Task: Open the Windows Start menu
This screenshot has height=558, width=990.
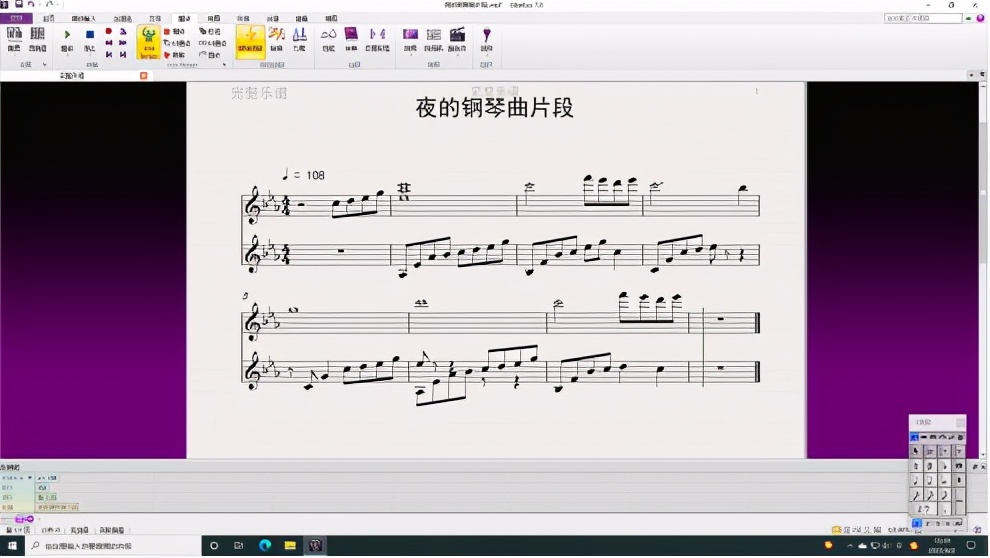Action: (x=12, y=545)
